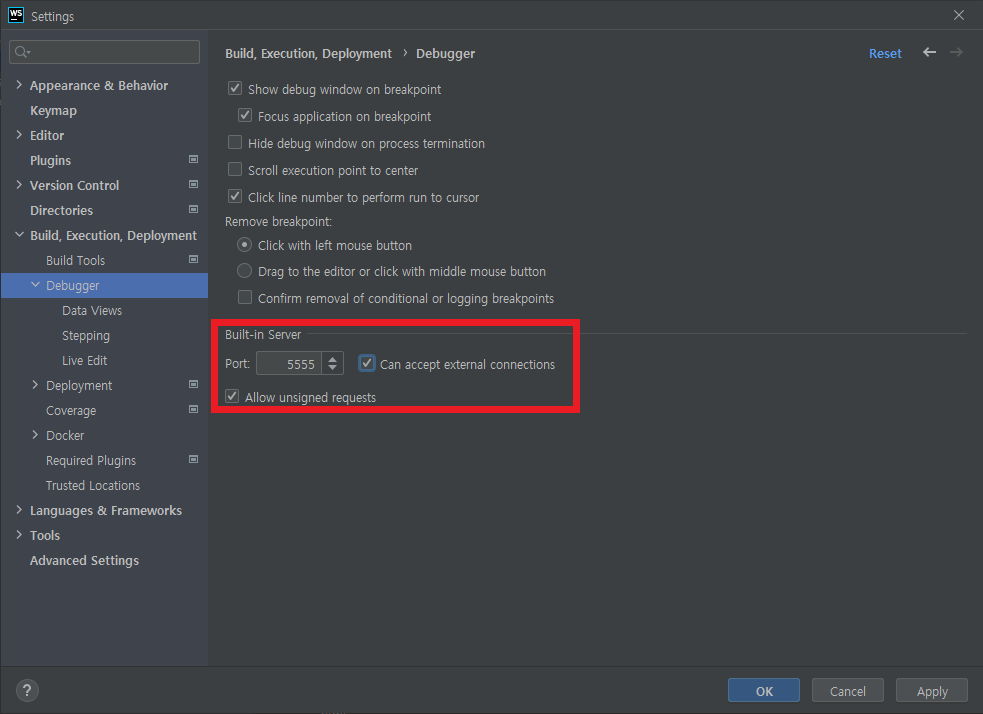The height and width of the screenshot is (714, 983).
Task: Click the WebStorm logo icon in title bar
Action: (x=16, y=15)
